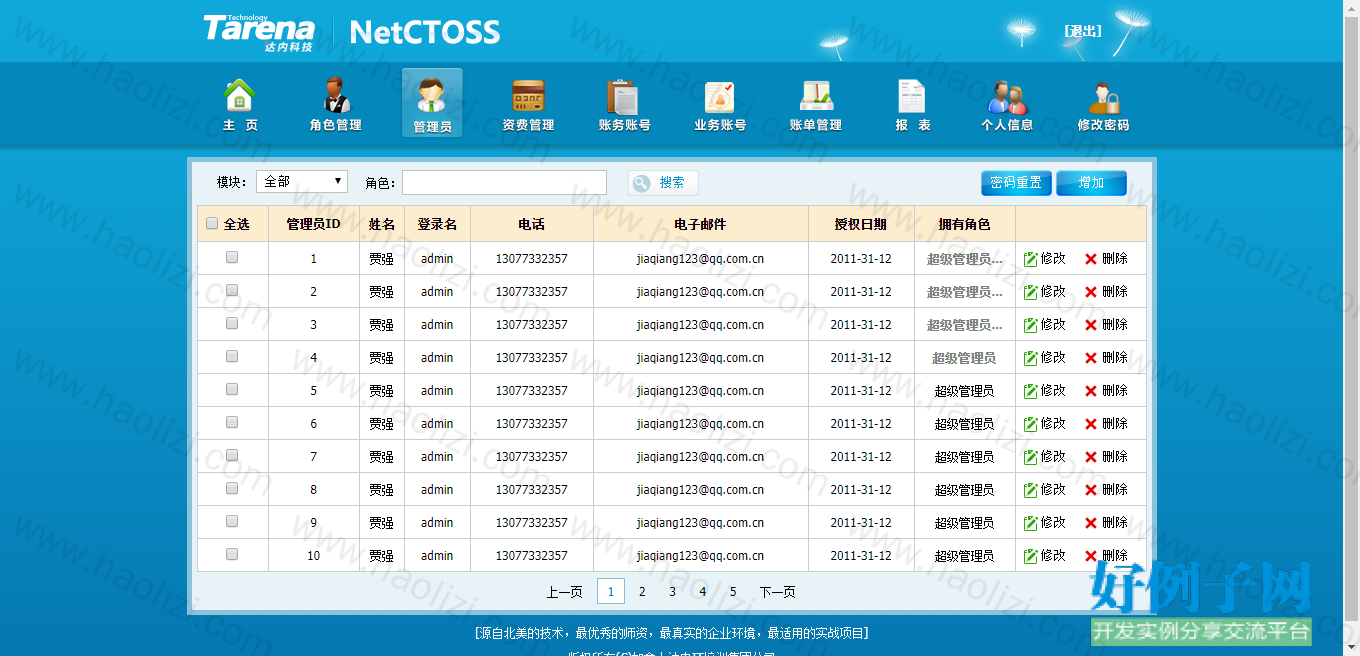
Task: Click date 2011-31-12 in row 9
Action: tap(861, 523)
